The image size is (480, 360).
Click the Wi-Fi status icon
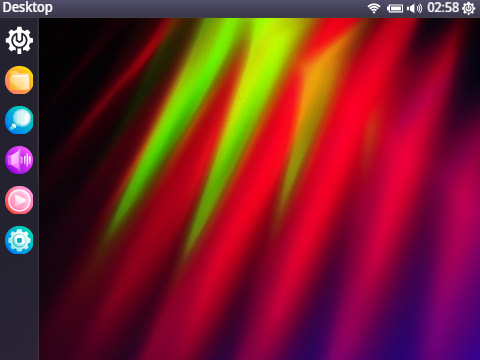(374, 8)
